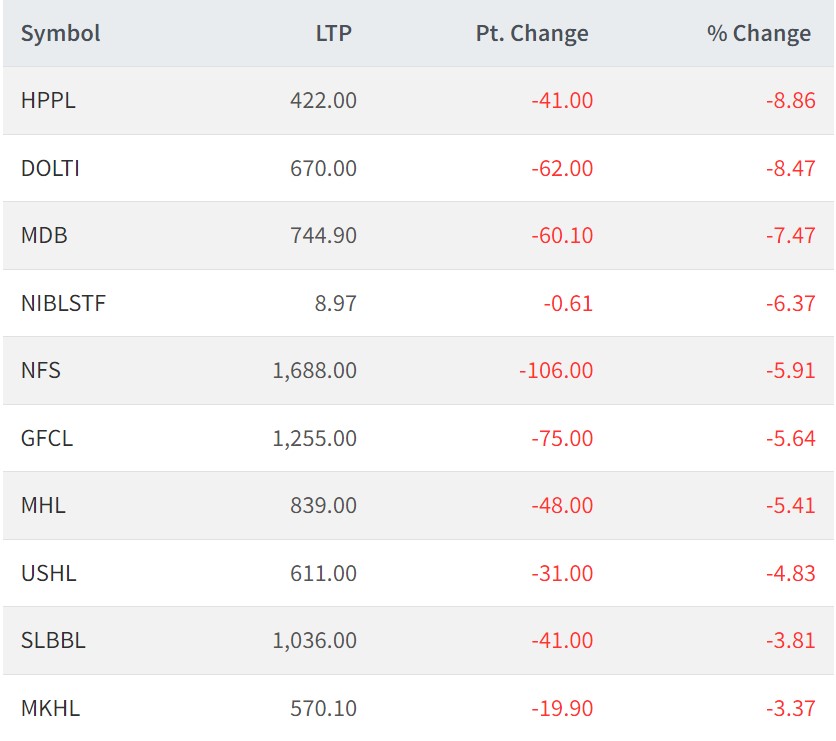The image size is (836, 741).
Task: Click the -8.47 percent change cell
Action: pyautogui.click(x=787, y=168)
